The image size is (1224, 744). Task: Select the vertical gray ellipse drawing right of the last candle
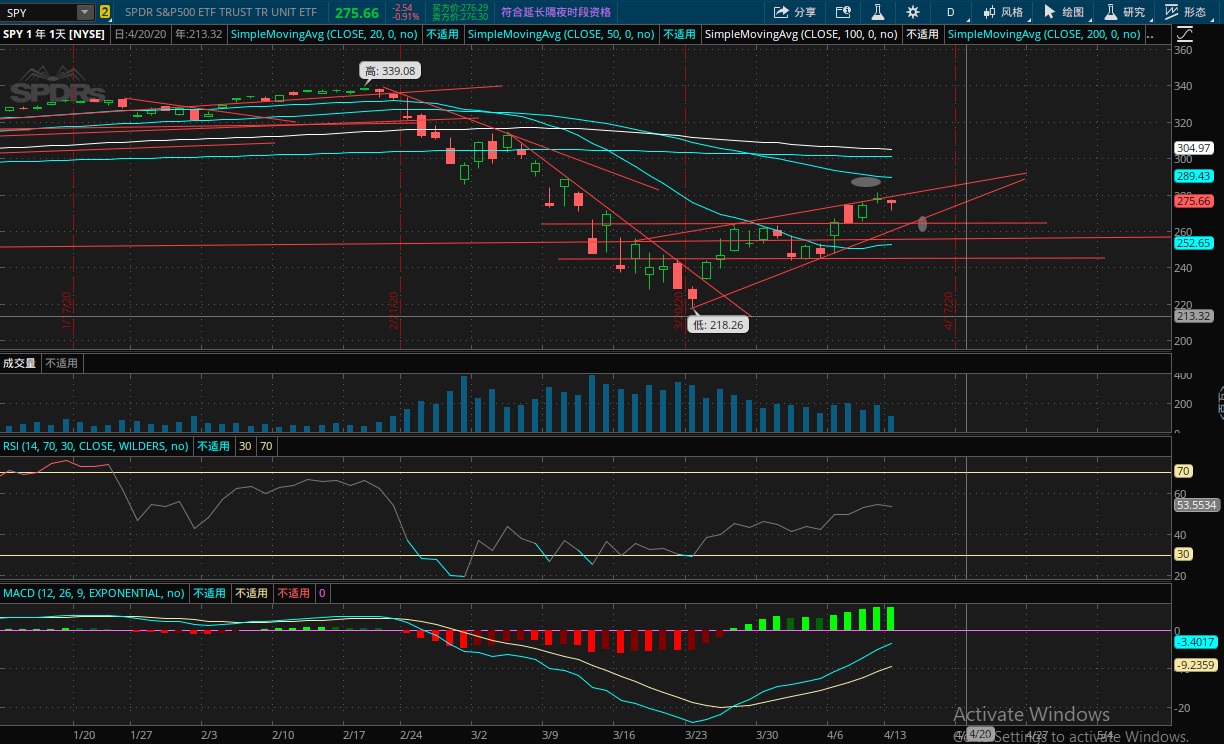pyautogui.click(x=922, y=224)
